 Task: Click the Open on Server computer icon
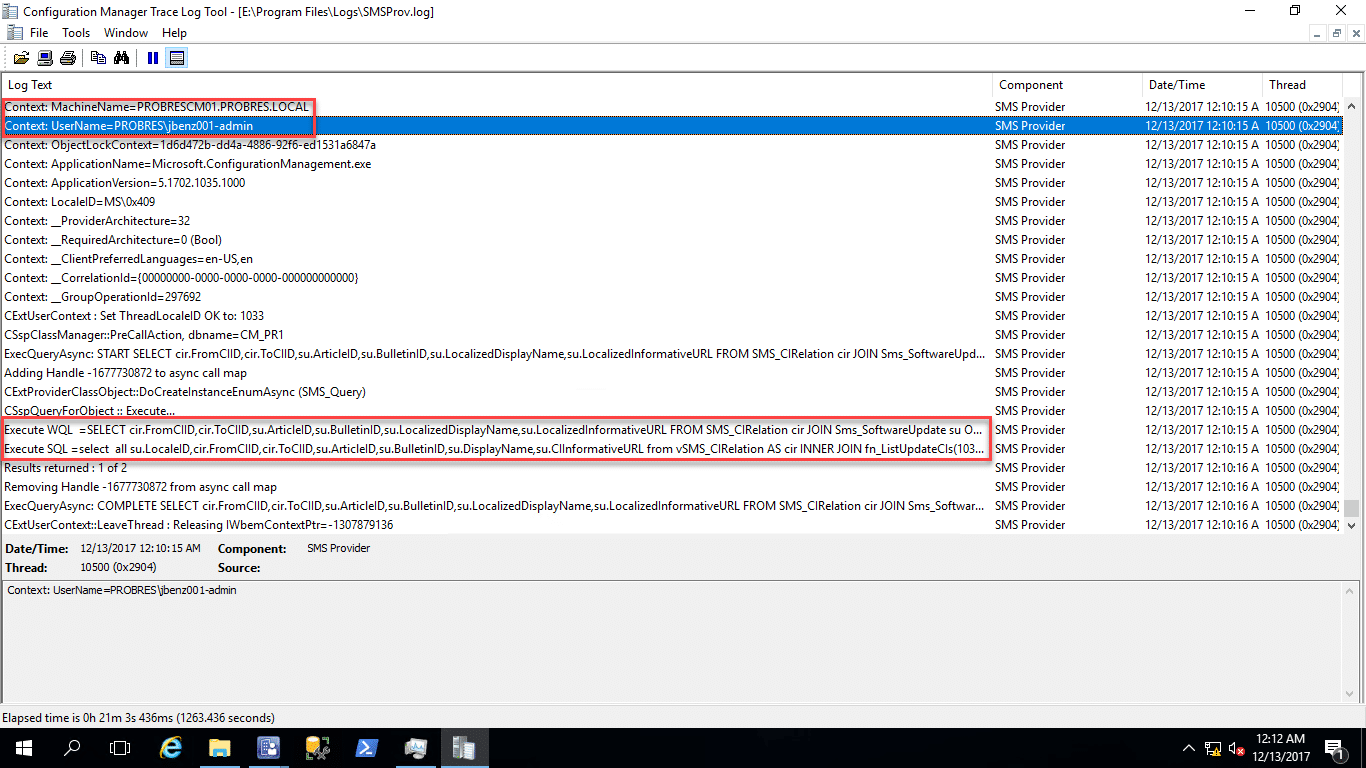click(x=45, y=58)
